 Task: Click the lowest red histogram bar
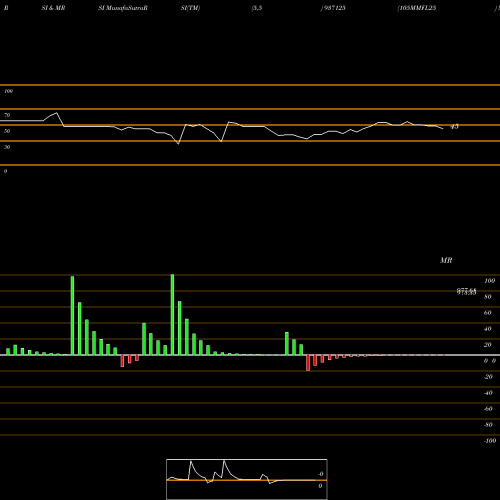308,363
